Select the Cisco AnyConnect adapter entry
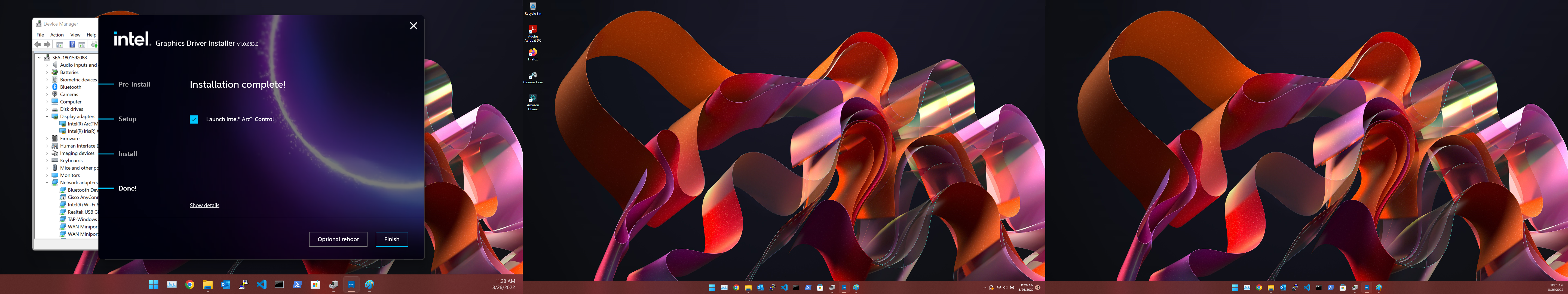 (x=78, y=197)
